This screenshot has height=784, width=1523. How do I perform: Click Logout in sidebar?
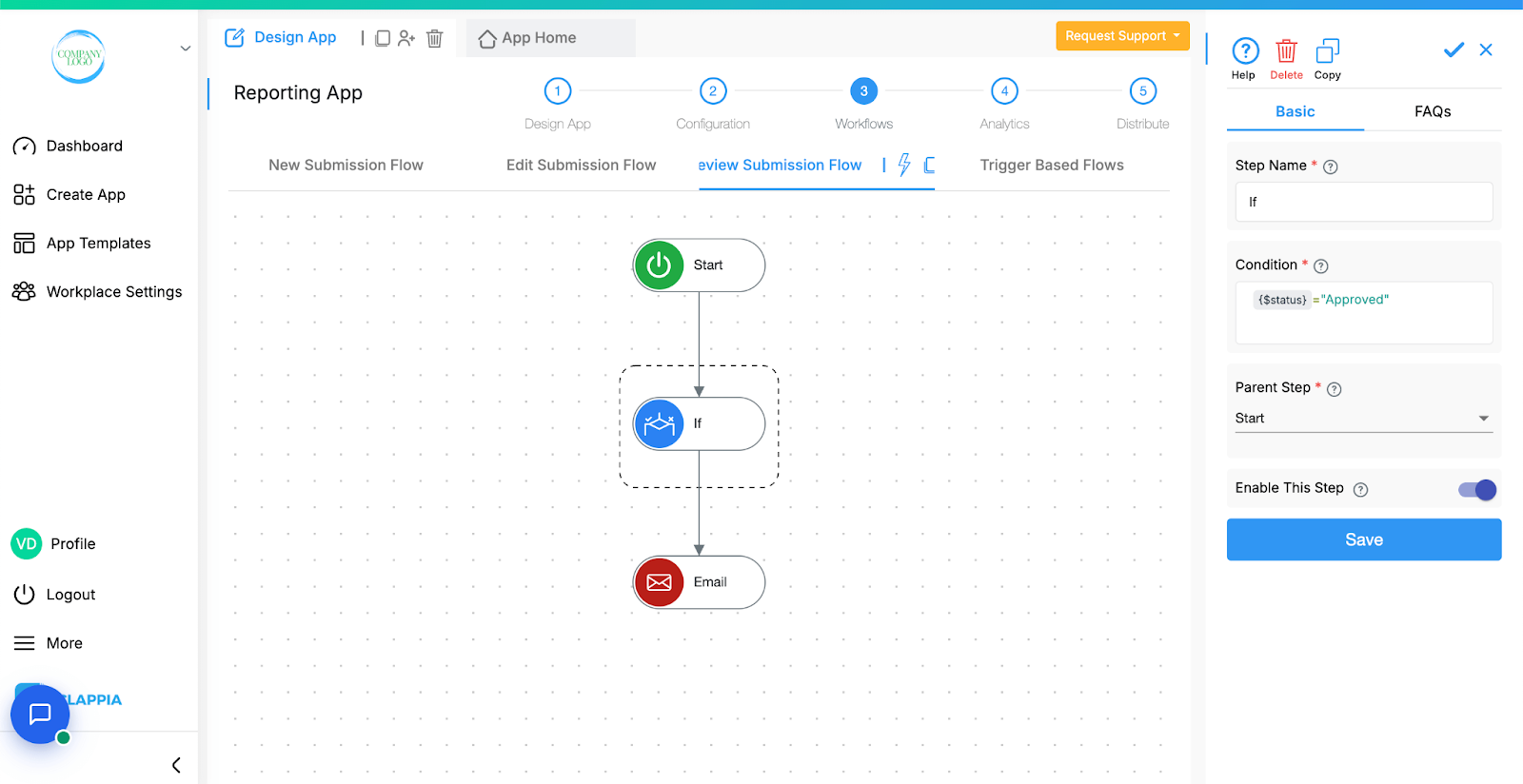pos(54,594)
